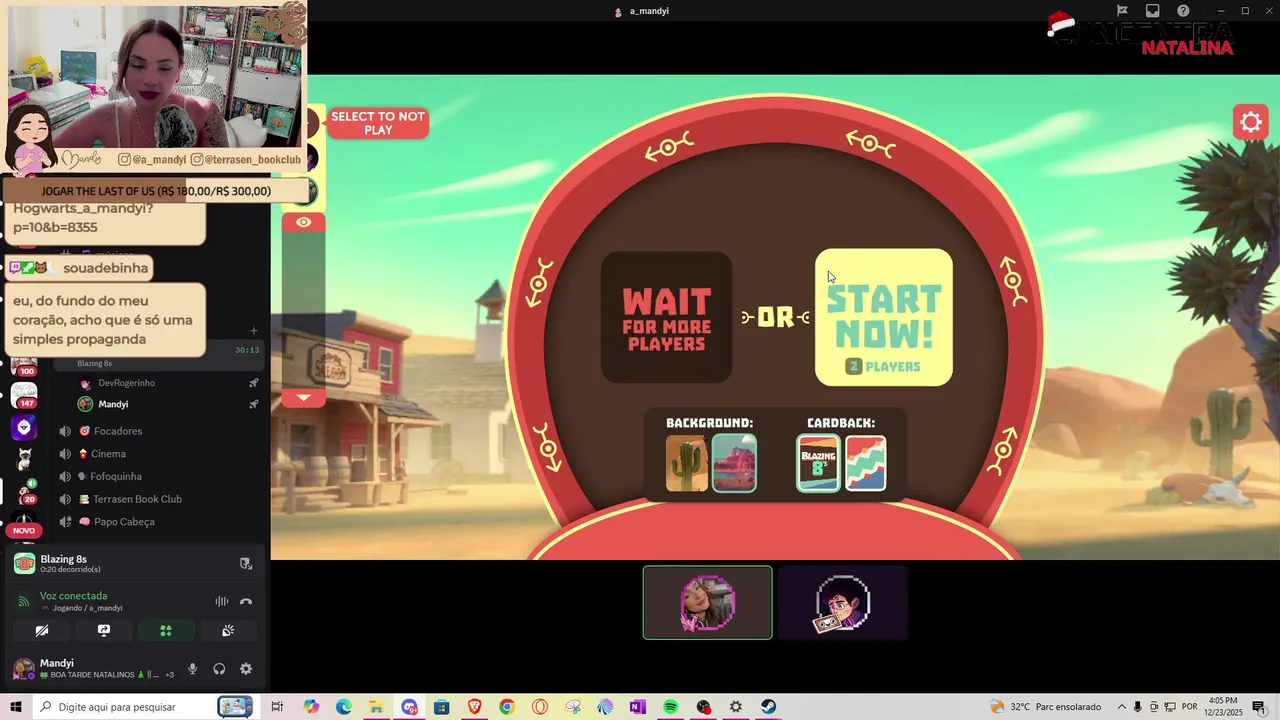Open server icon with 100 badge
This screenshot has width=1280, height=720.
(24, 365)
